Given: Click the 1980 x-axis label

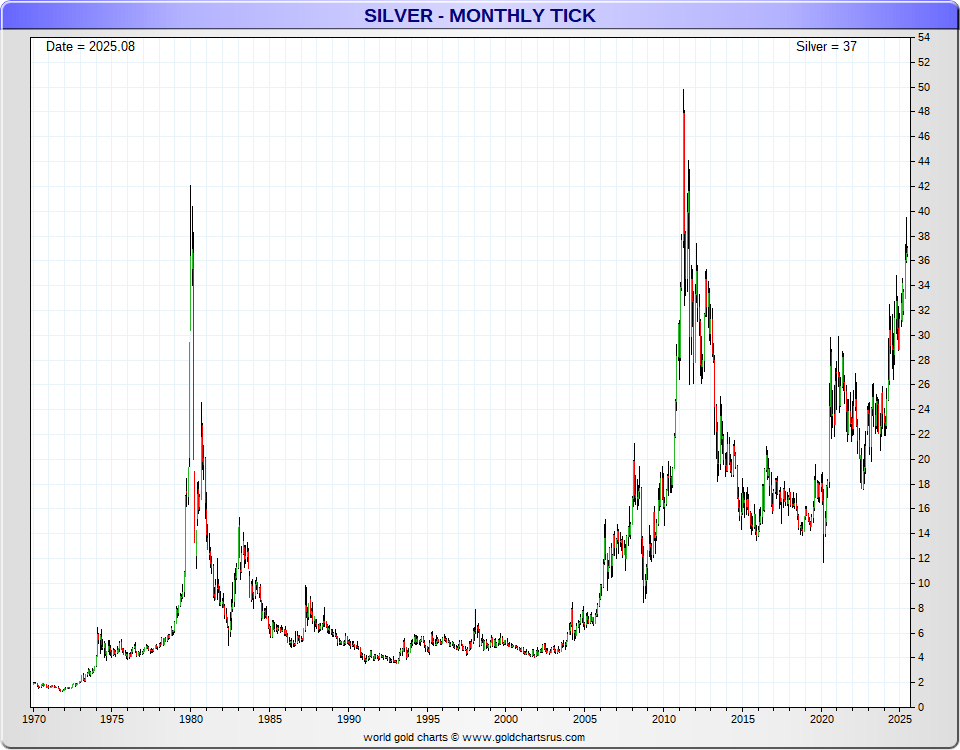Looking at the screenshot, I should (190, 719).
